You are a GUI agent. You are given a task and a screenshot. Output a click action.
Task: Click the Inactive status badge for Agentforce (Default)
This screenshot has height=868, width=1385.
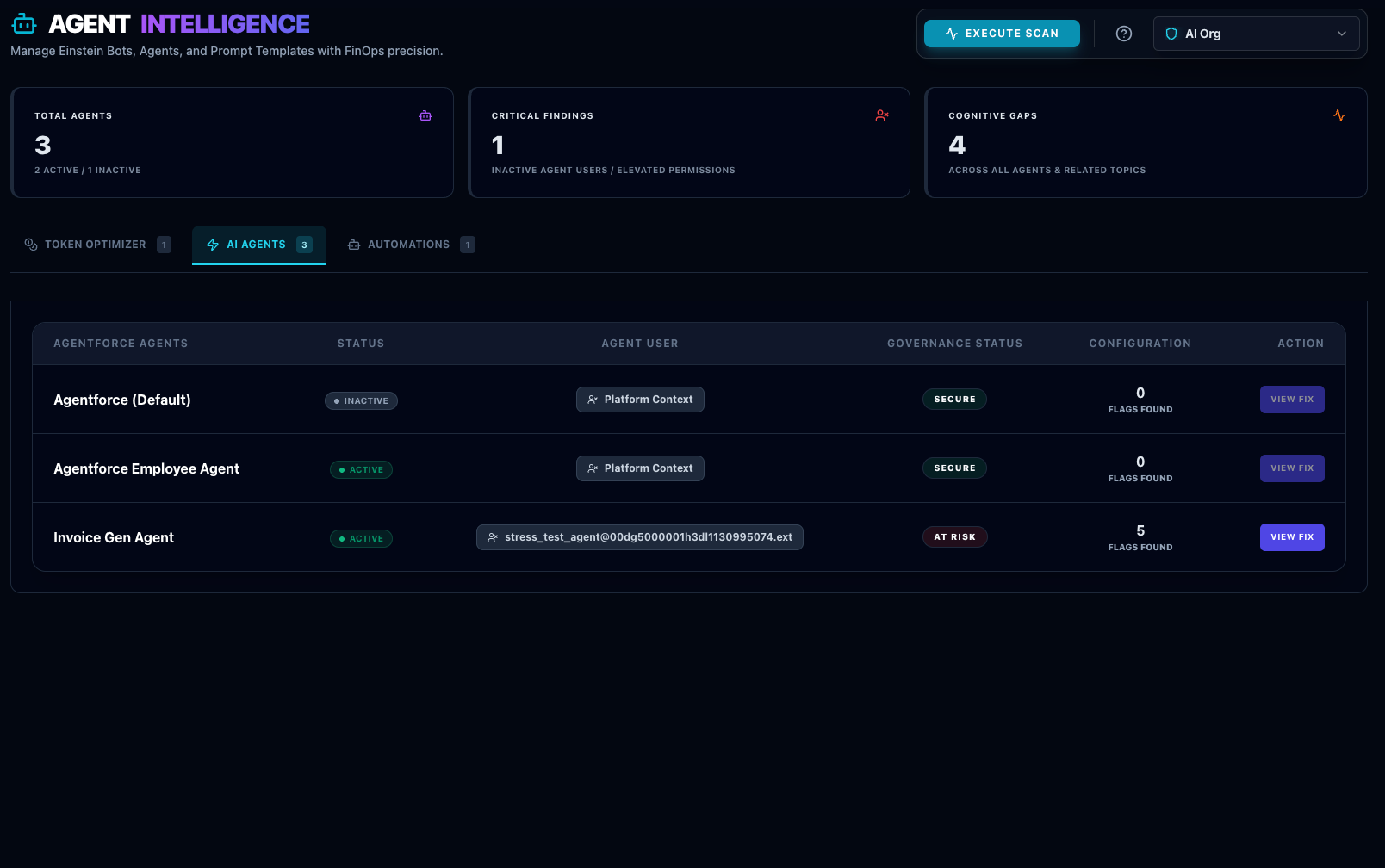click(x=361, y=400)
